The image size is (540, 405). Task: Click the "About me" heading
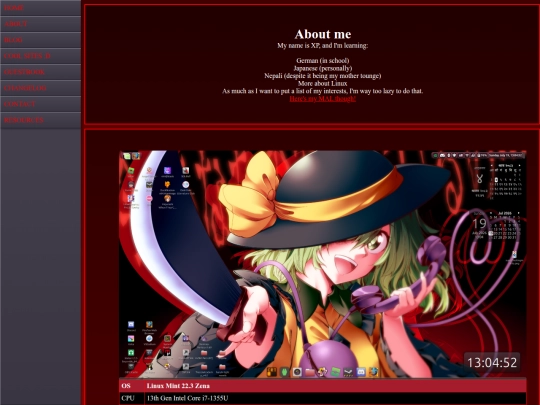coord(323,34)
